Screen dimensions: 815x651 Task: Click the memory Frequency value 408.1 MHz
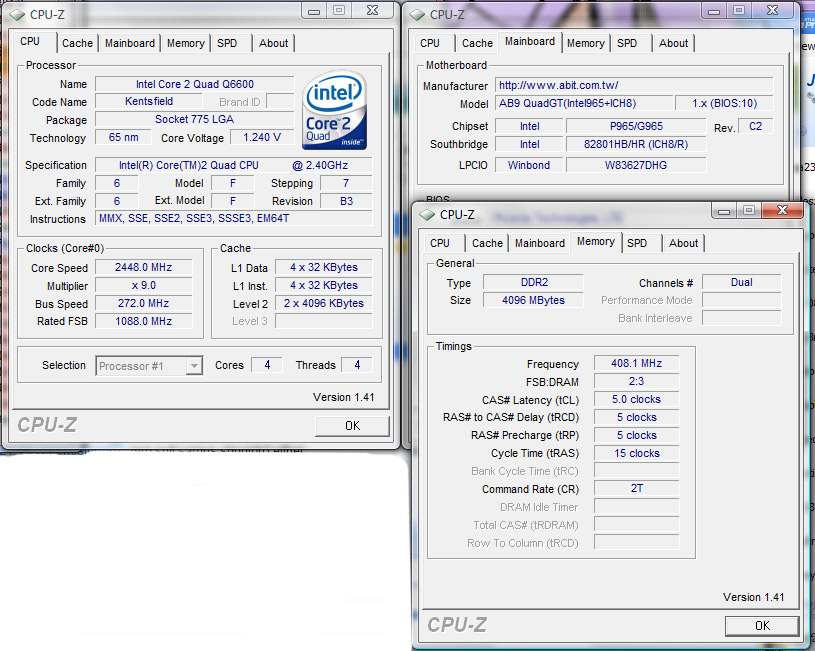[636, 363]
